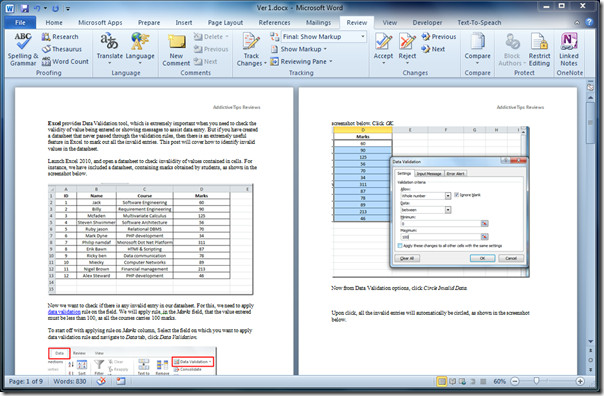Expand the Compare dropdown arrow
Image resolution: width=604 pixels, height=396 pixels.
pos(477,63)
